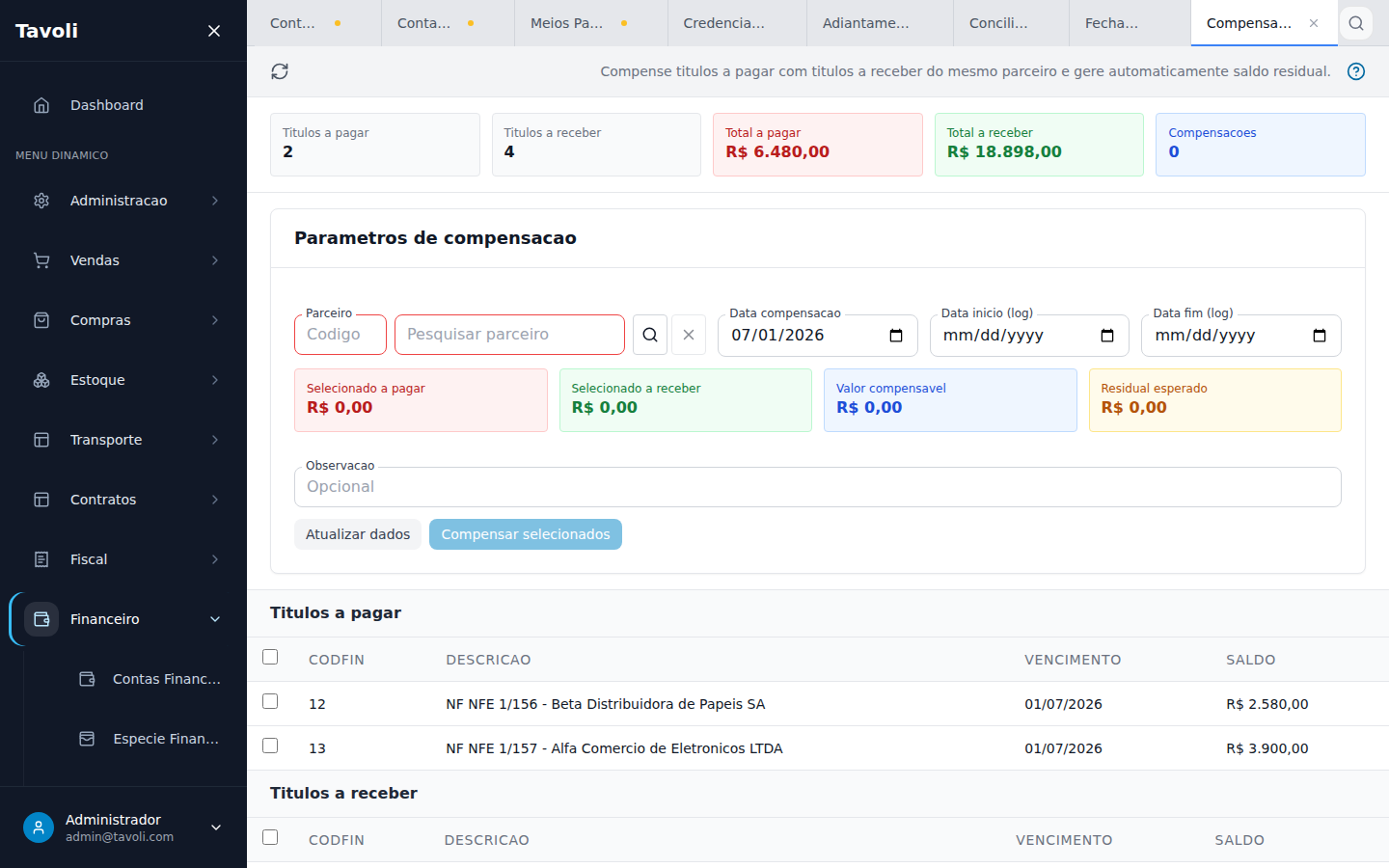Check the row for CODFIN 13
This screenshot has width=1389, height=868.
point(270,746)
